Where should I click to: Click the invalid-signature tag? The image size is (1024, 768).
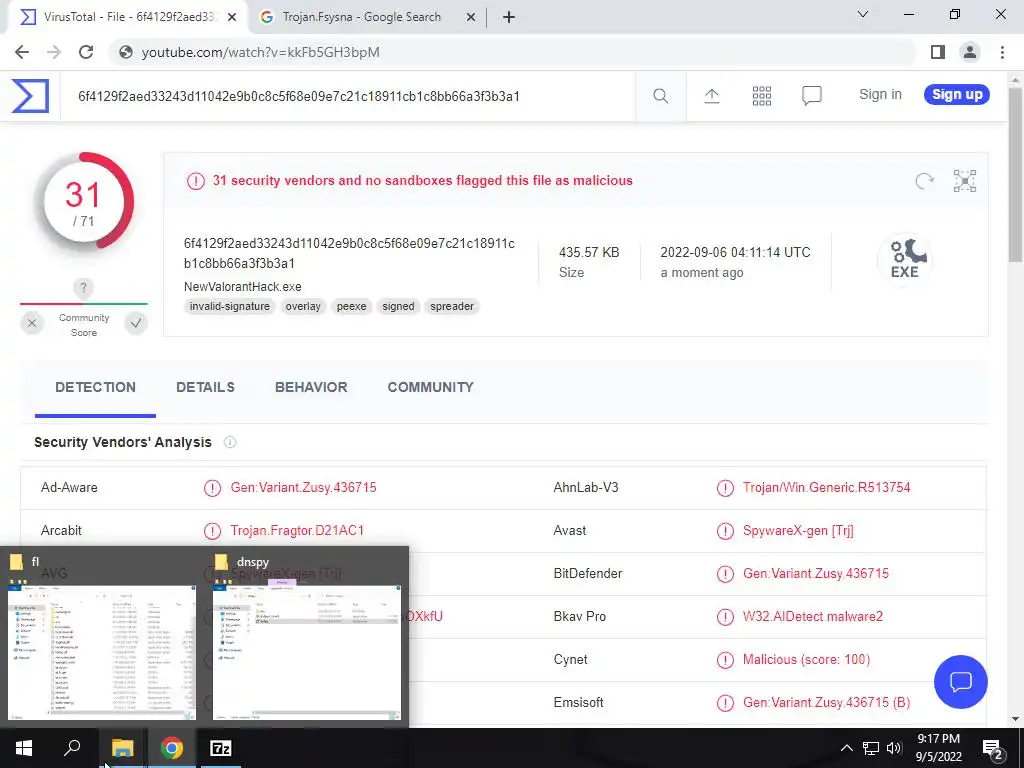coord(230,306)
